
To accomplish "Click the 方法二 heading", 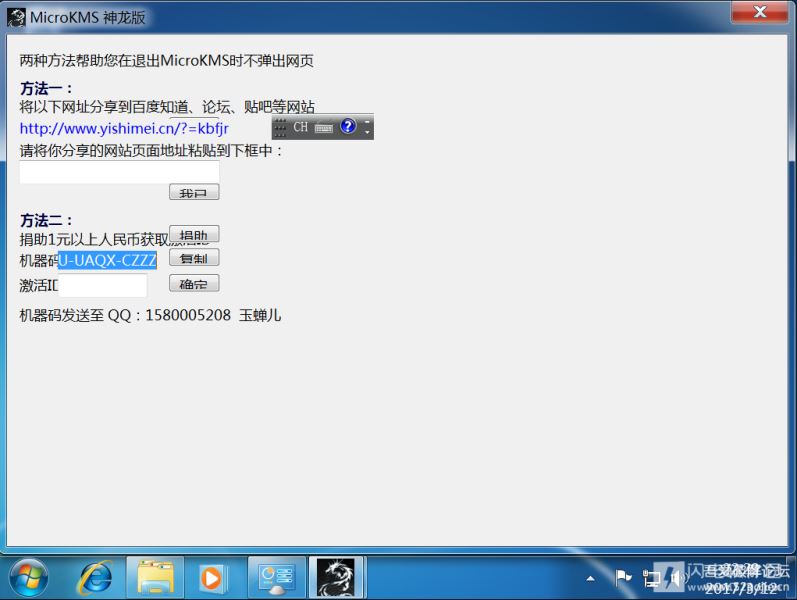I will (x=46, y=221).
